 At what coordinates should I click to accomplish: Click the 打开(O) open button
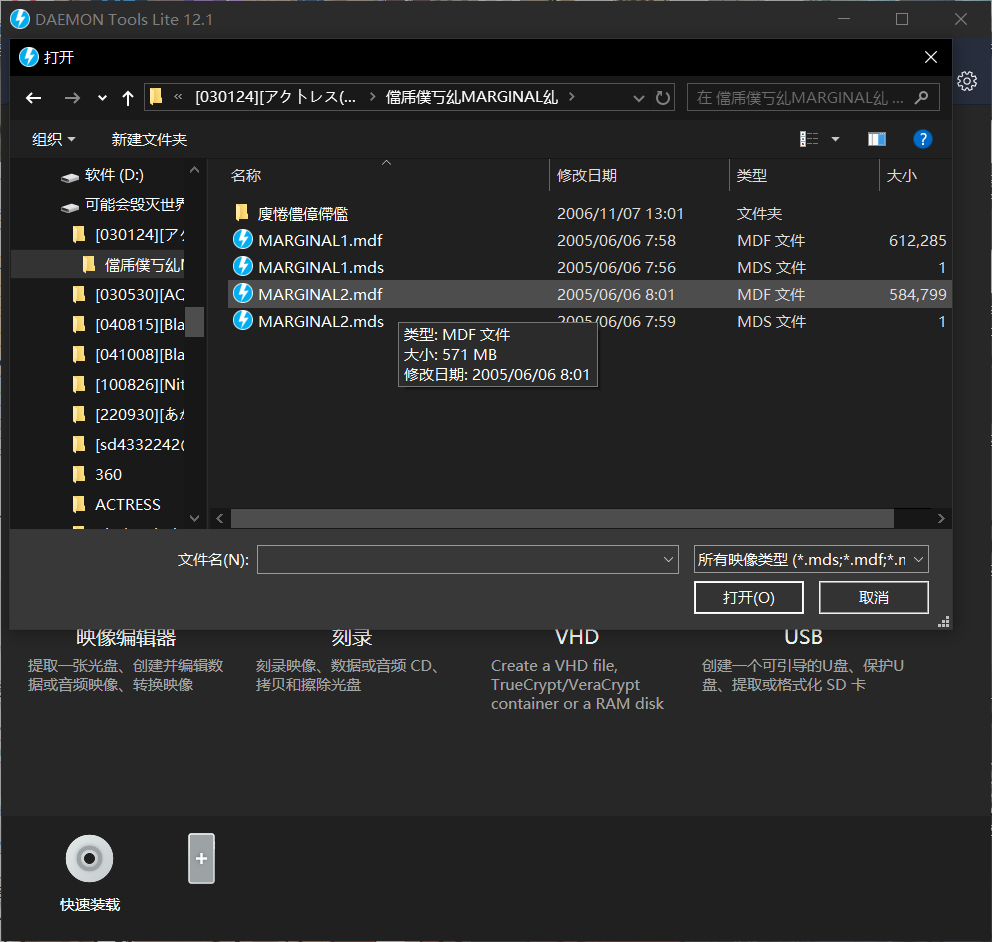[x=748, y=598]
